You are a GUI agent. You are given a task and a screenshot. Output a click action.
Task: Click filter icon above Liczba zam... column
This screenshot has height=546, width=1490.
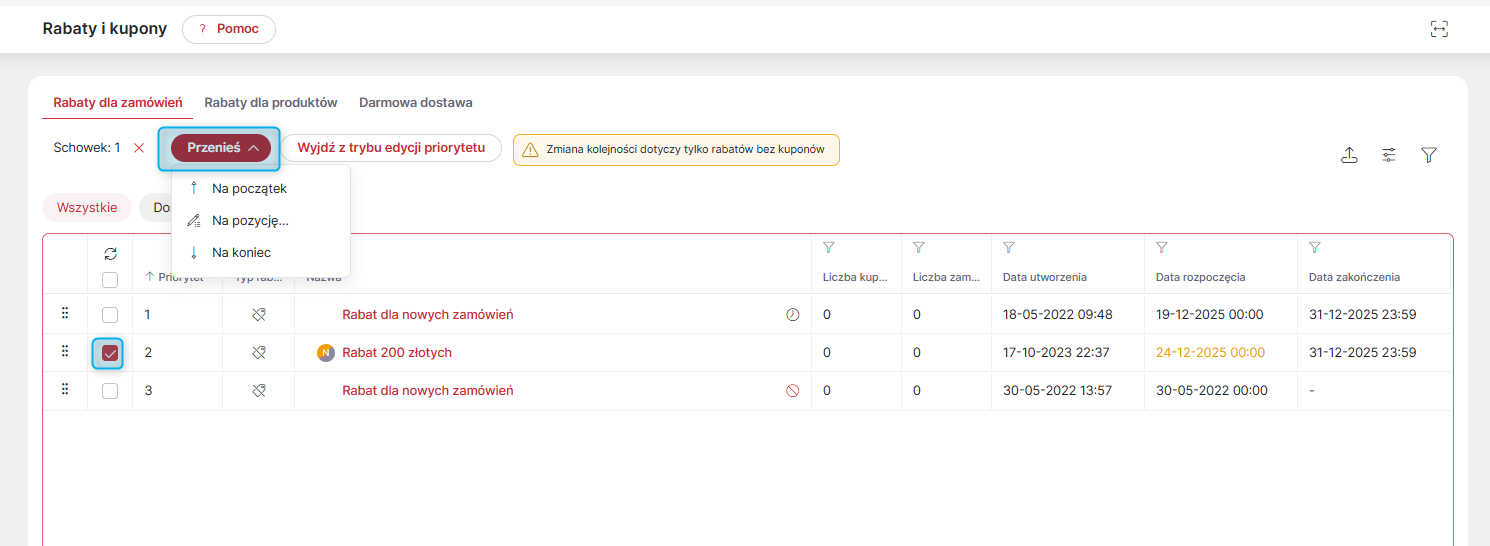pyautogui.click(x=919, y=247)
